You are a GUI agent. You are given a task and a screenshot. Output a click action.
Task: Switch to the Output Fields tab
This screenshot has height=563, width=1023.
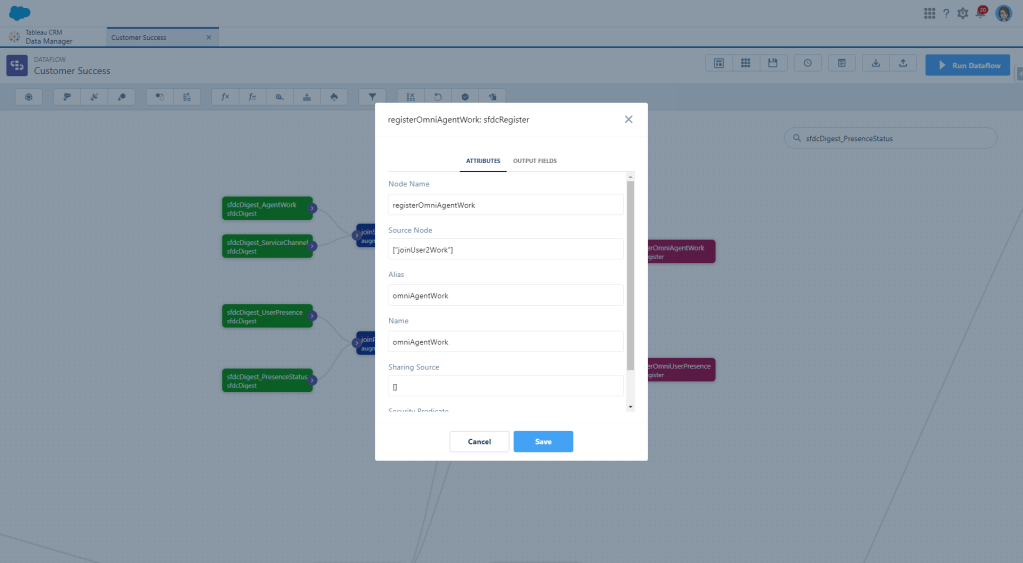535,161
